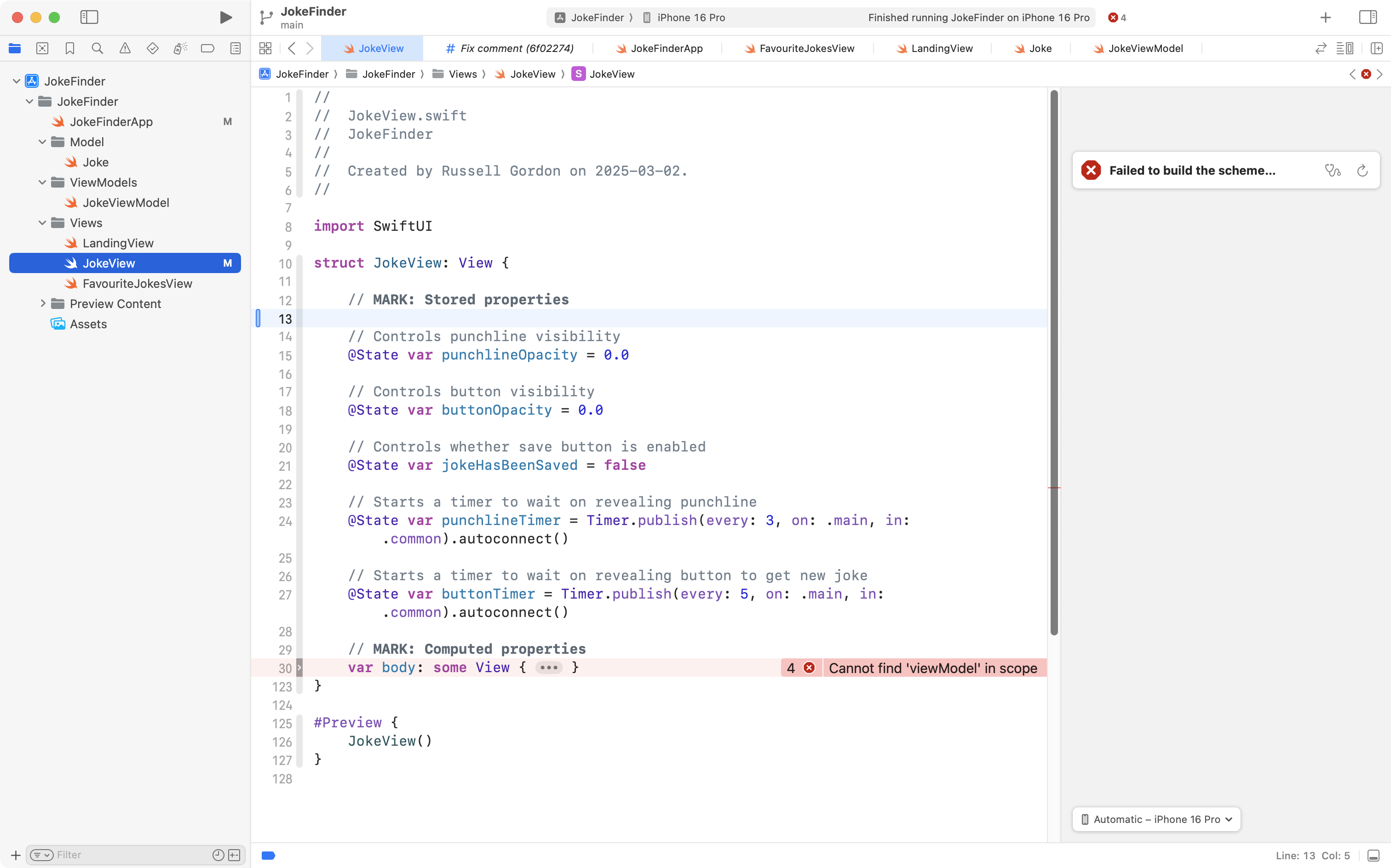1391x868 pixels.
Task: Select LandingView in the file navigator
Action: pos(118,243)
